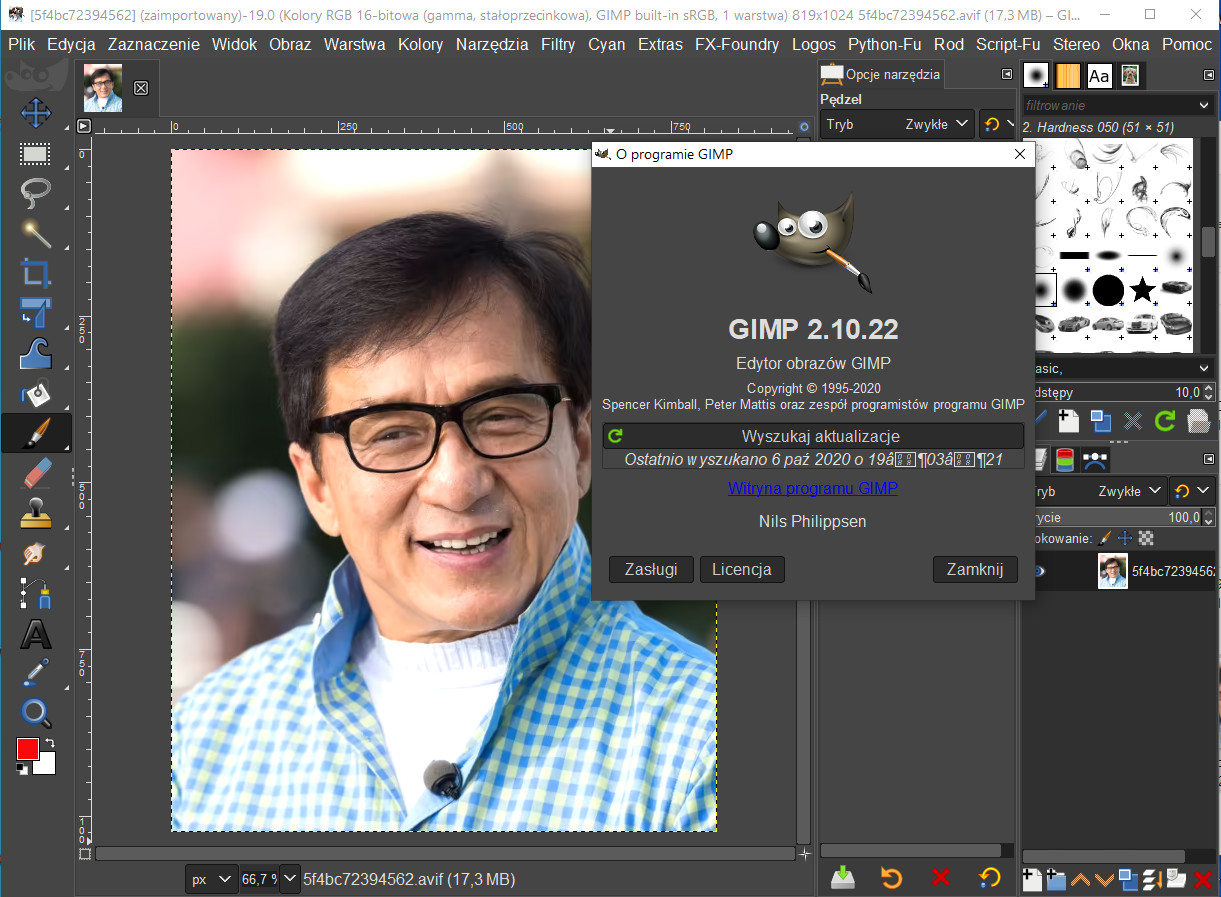Activate the Zoom magnifier tool
Image resolution: width=1221 pixels, height=897 pixels.
click(x=36, y=713)
